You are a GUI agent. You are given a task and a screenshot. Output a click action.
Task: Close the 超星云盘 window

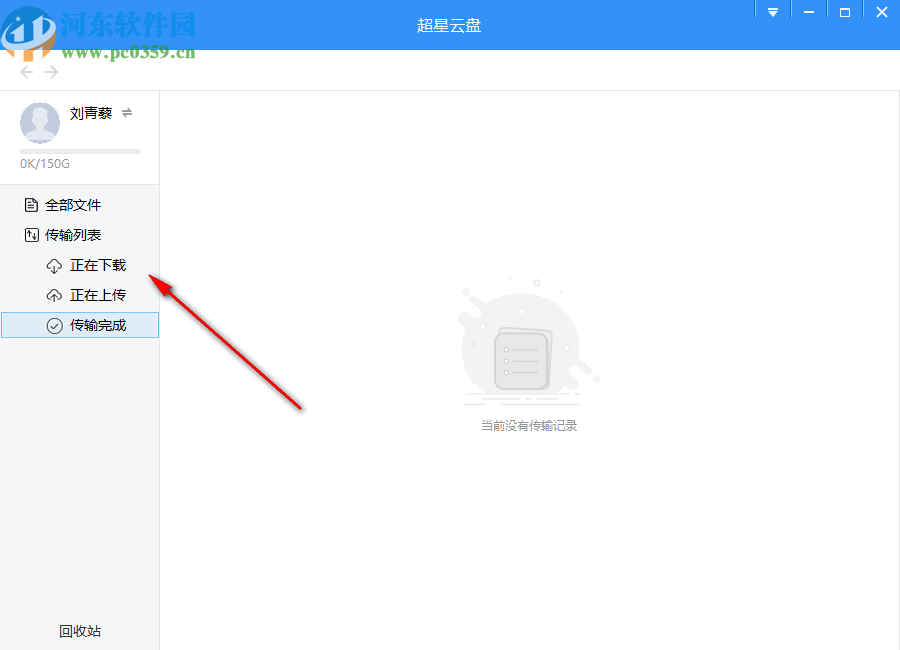882,13
